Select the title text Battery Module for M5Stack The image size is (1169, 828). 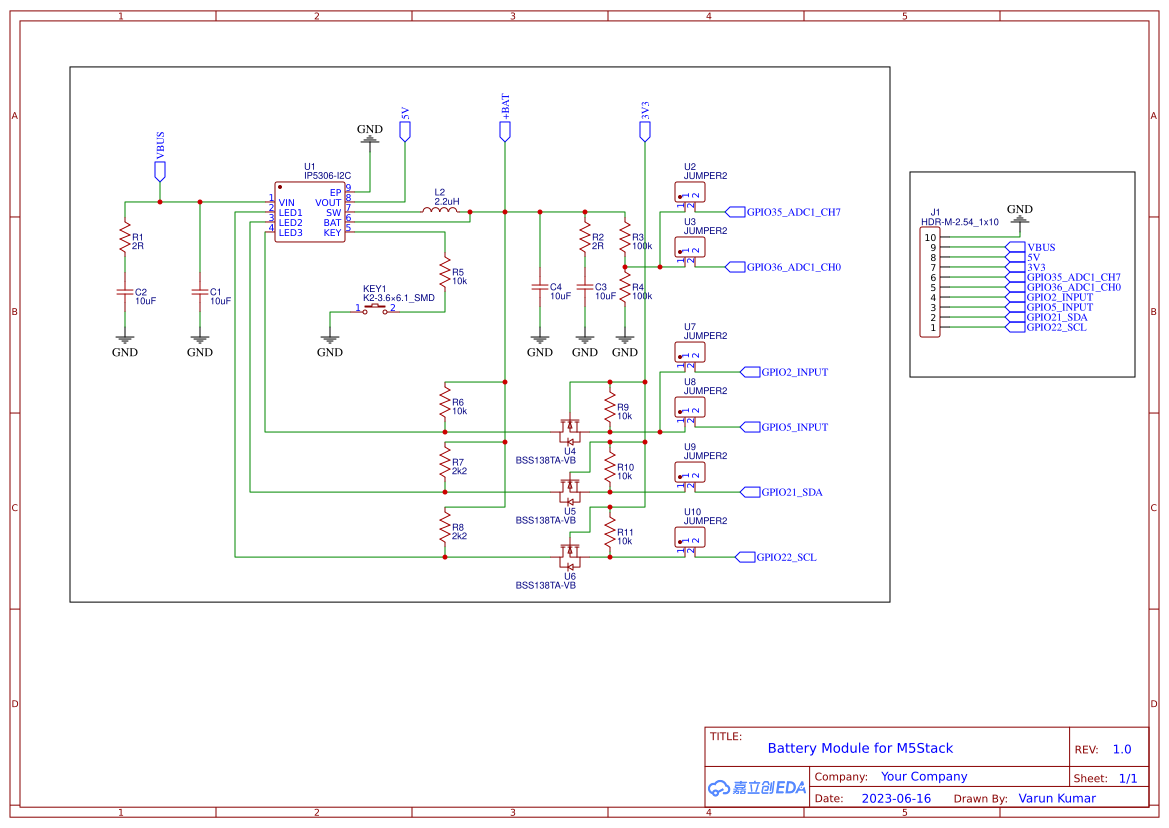pyautogui.click(x=860, y=748)
